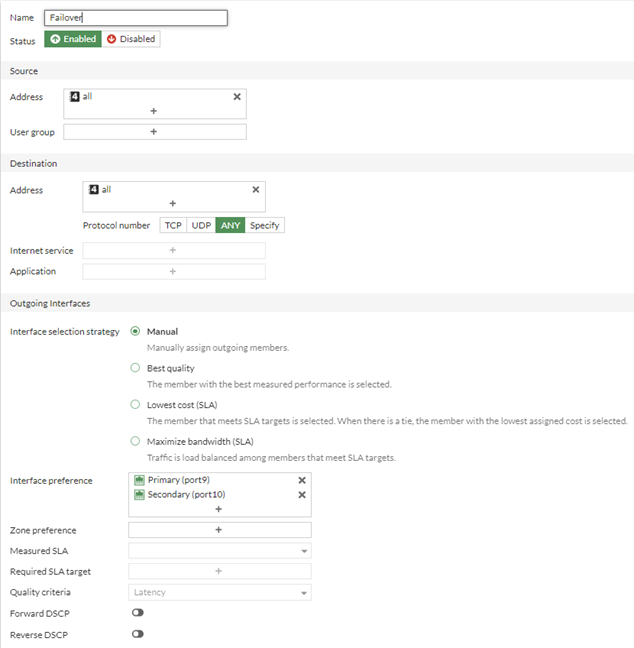The image size is (634, 648).
Task: Enable Forward DSCP toggle
Action: [x=137, y=613]
